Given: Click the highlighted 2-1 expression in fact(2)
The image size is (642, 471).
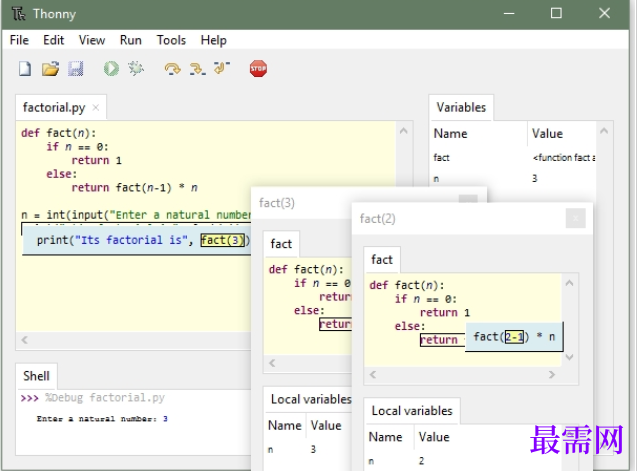Looking at the screenshot, I should [x=514, y=337].
